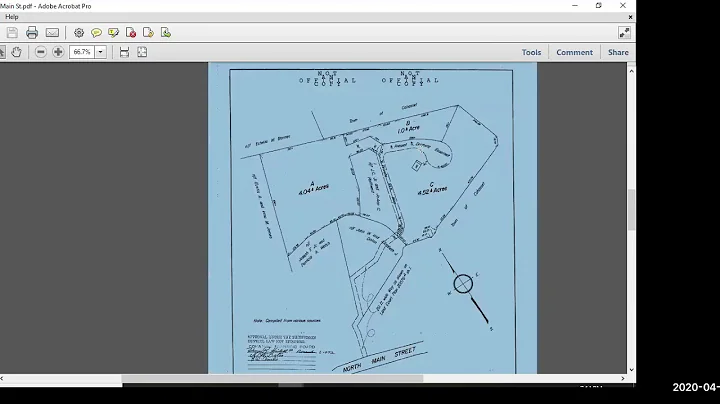Activate the selection arrow tool
This screenshot has width=720, height=404.
[2, 52]
